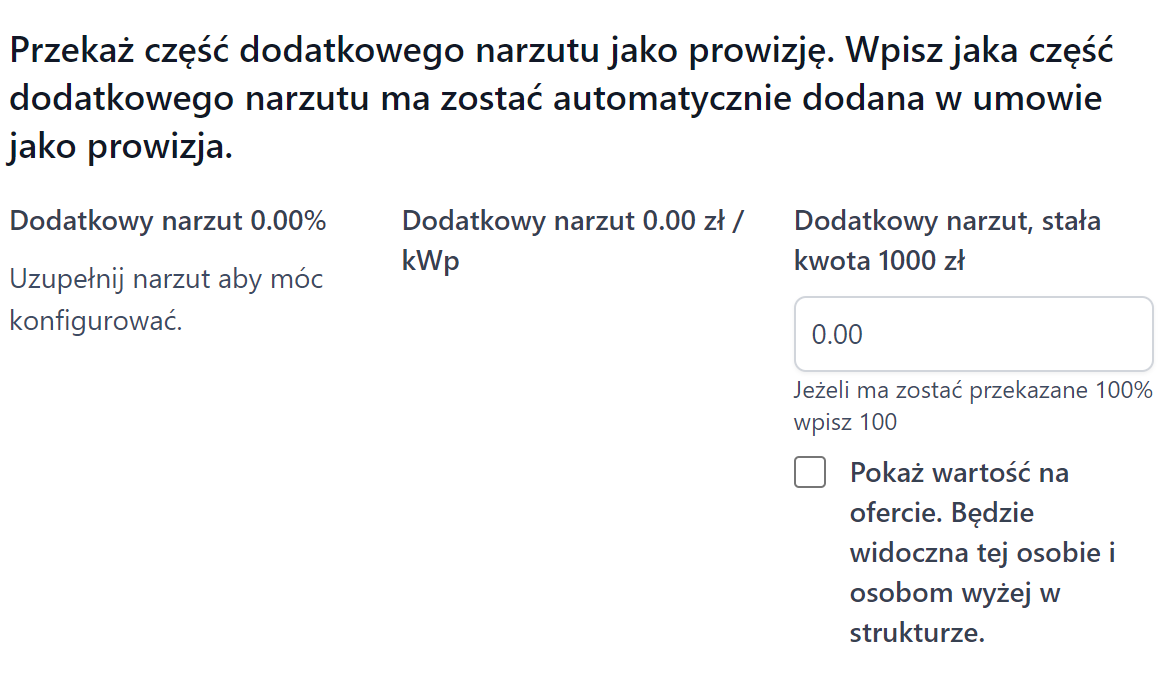Click the 'kWp' unit text
Image resolution: width=1174 pixels, height=693 pixels.
click(x=430, y=262)
